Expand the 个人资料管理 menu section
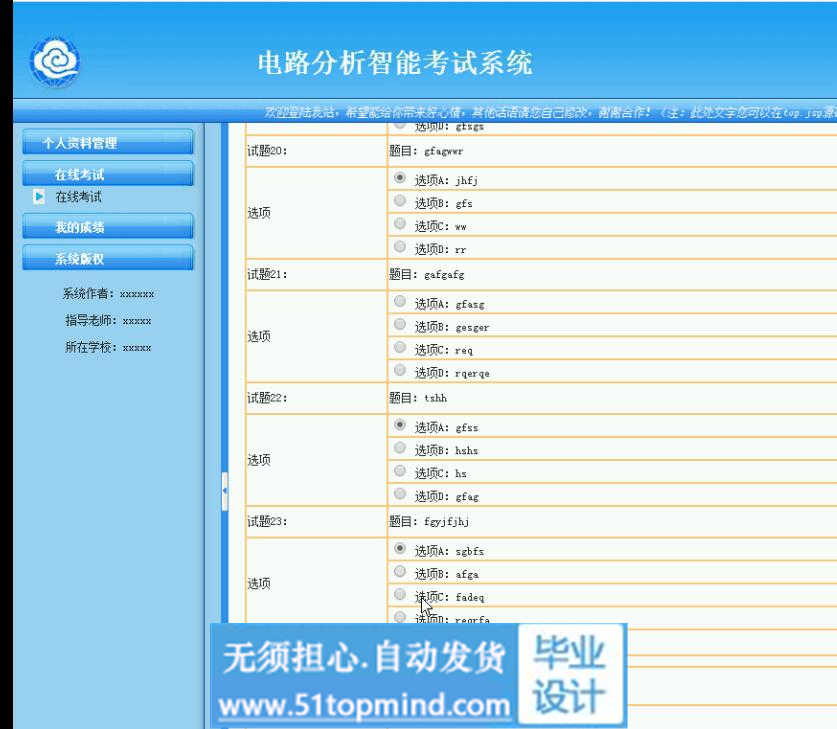837x729 pixels. 107,143
